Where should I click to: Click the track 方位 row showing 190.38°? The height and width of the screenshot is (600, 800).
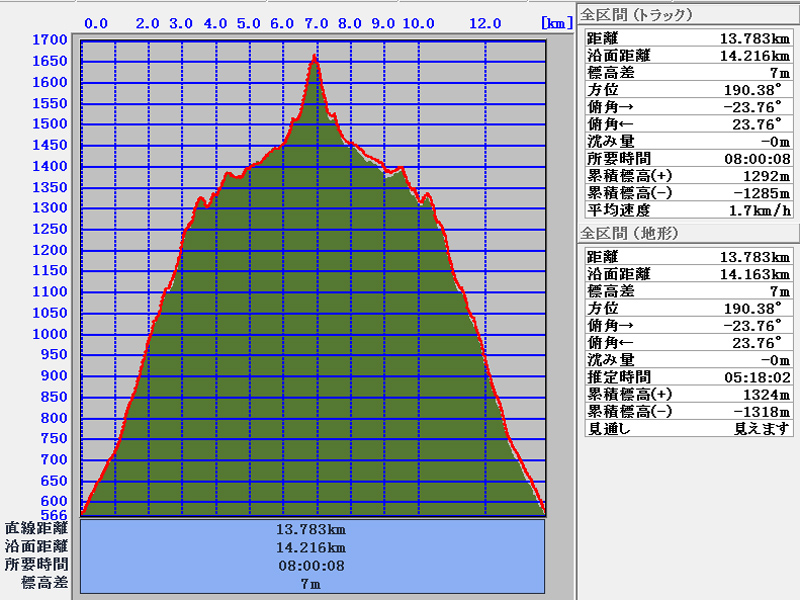pos(688,89)
